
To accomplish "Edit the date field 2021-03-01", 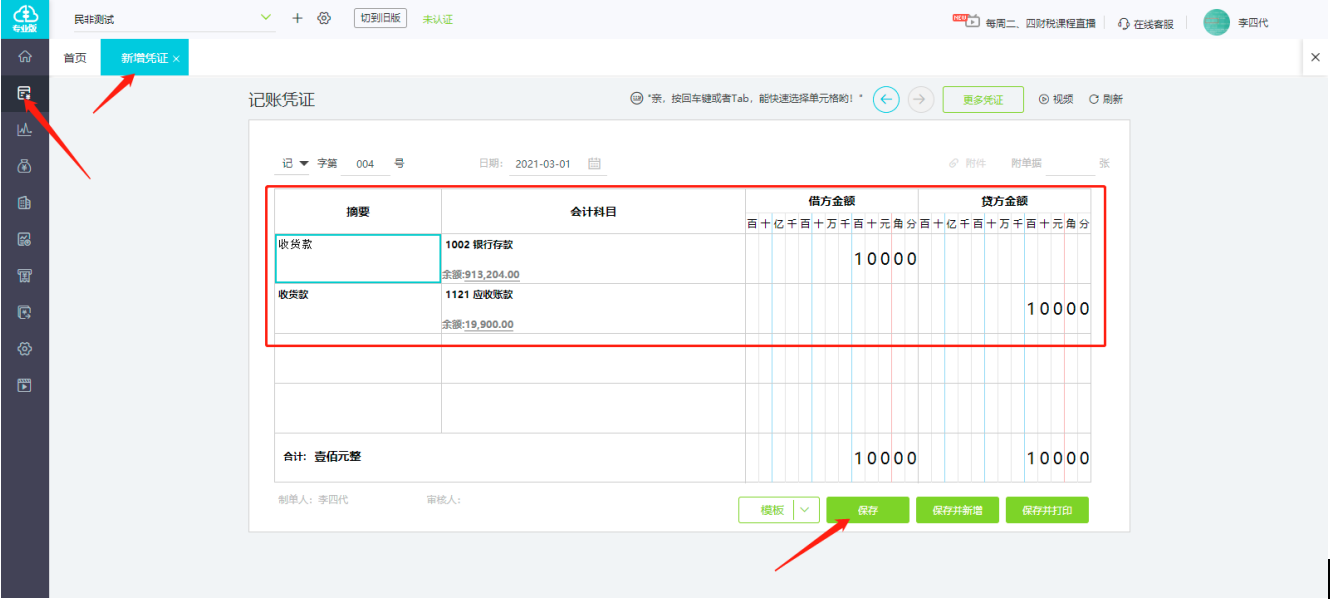I will (544, 164).
